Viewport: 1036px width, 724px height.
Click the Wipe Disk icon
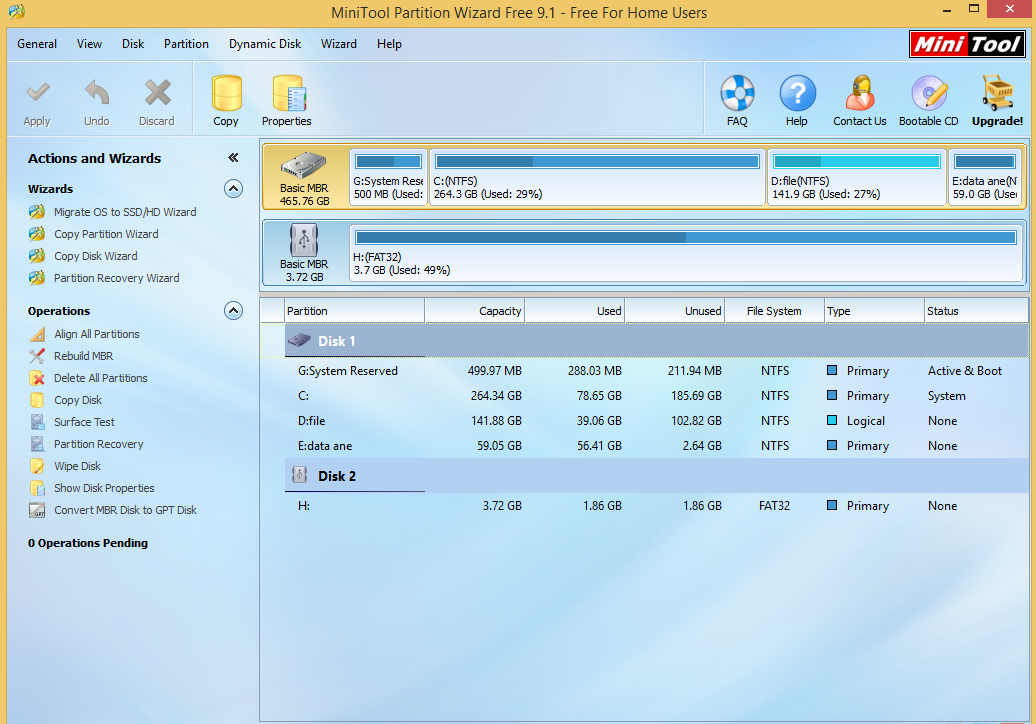[38, 466]
